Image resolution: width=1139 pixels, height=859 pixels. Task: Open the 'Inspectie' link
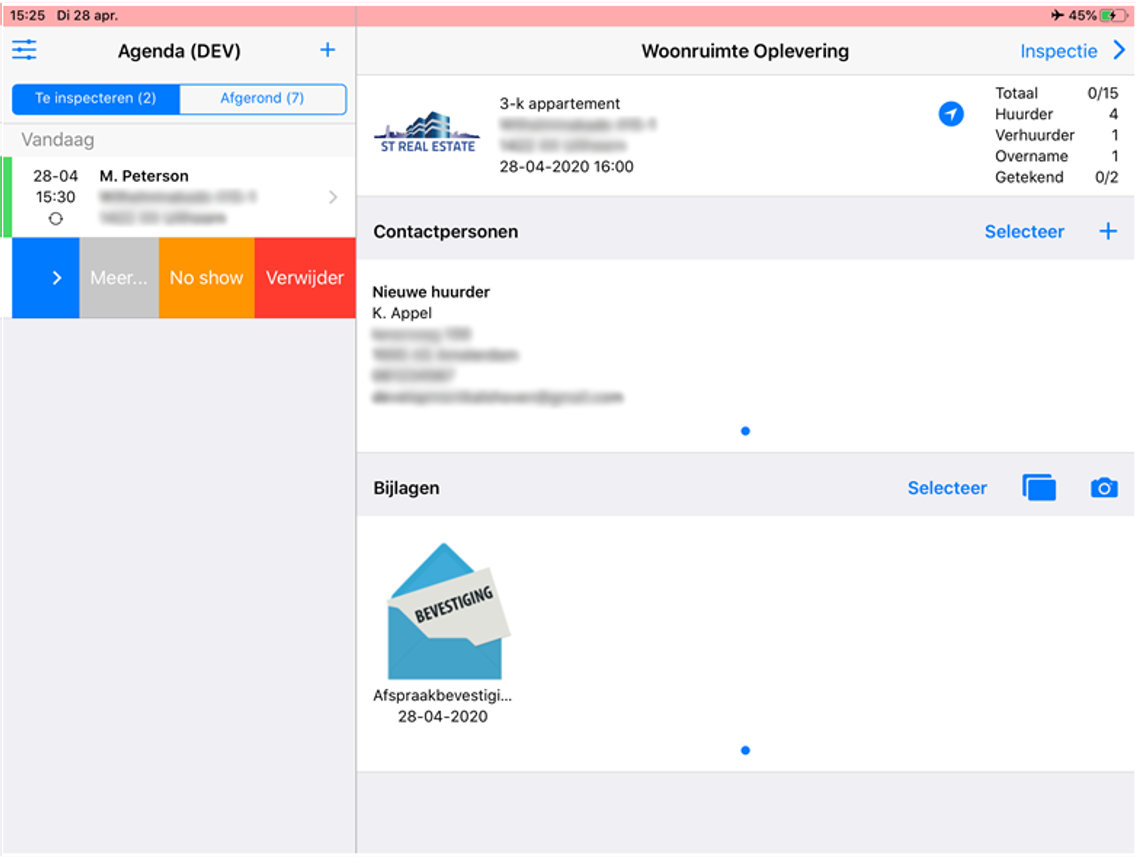(x=1058, y=51)
